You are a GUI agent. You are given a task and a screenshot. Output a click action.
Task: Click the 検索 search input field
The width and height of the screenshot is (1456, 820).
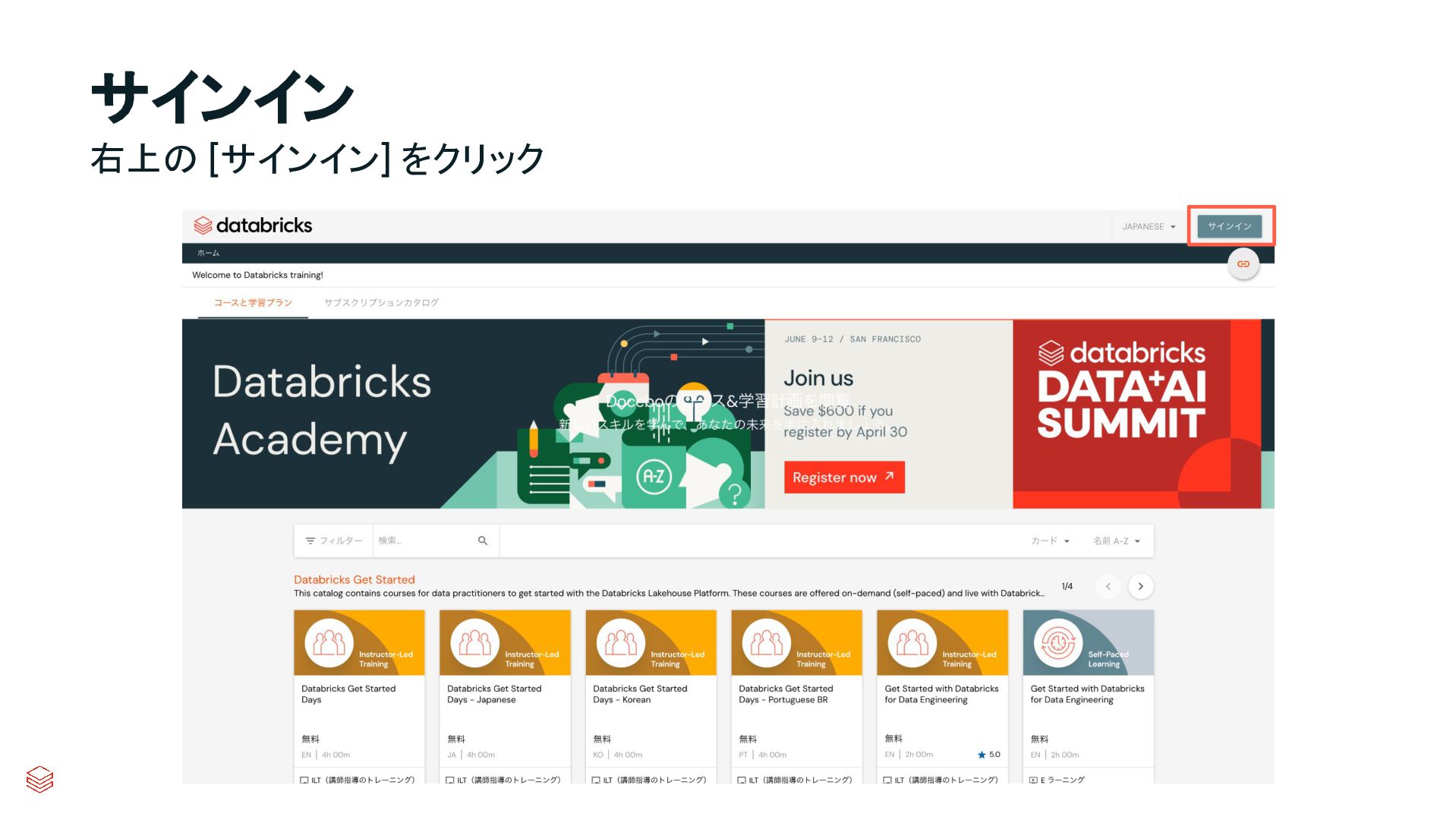[x=425, y=541]
